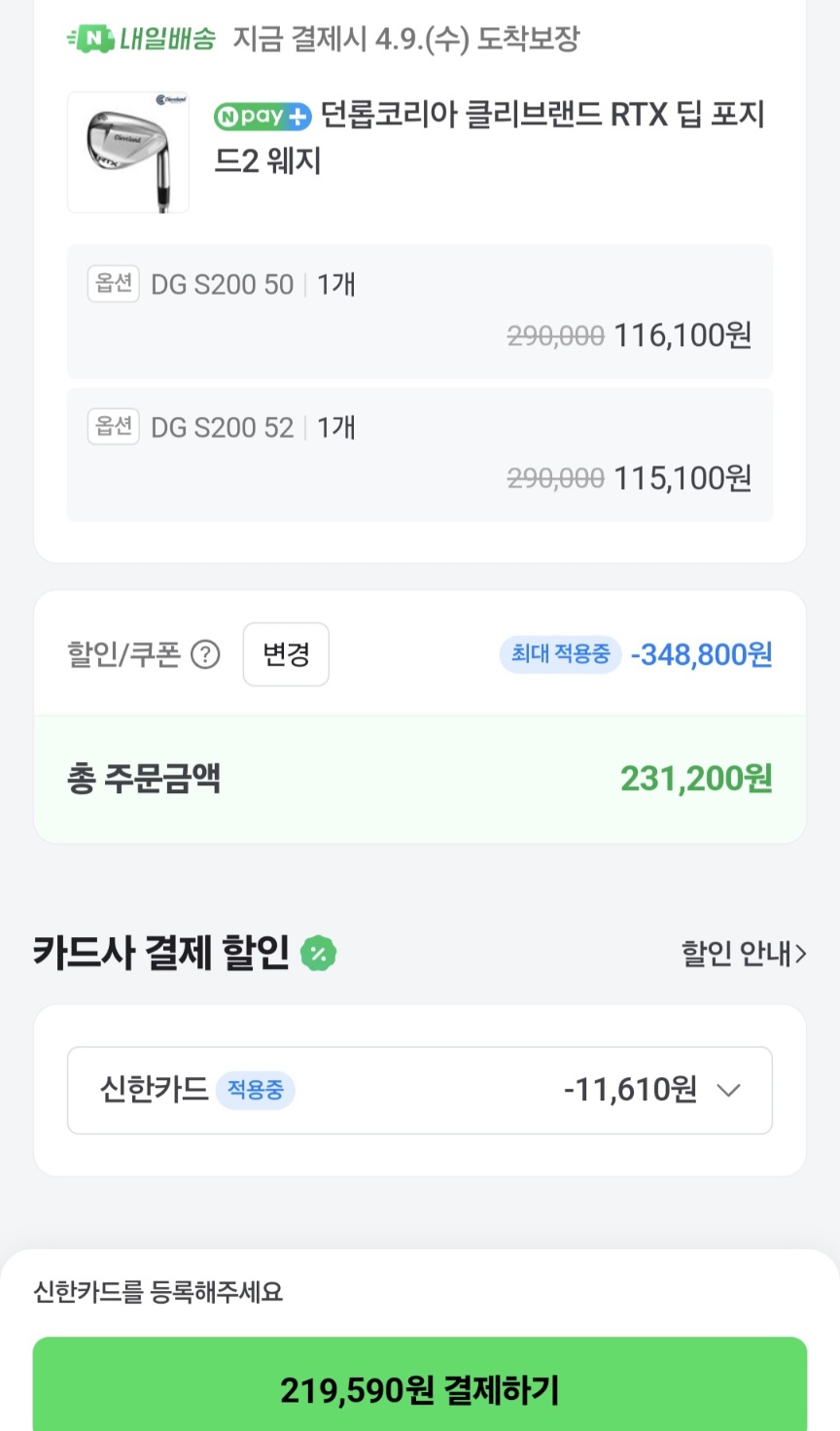Tap the 내일배송 delivery truck icon

(x=89, y=39)
